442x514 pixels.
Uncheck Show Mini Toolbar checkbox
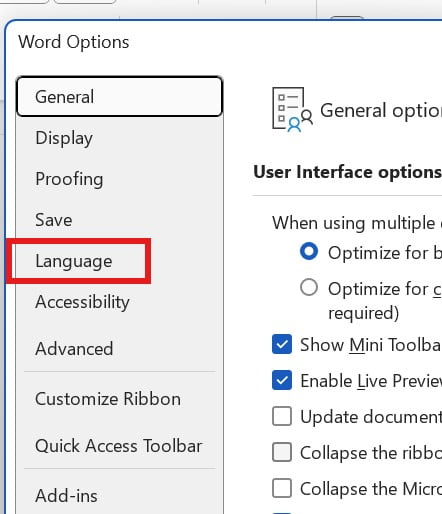pyautogui.click(x=282, y=344)
